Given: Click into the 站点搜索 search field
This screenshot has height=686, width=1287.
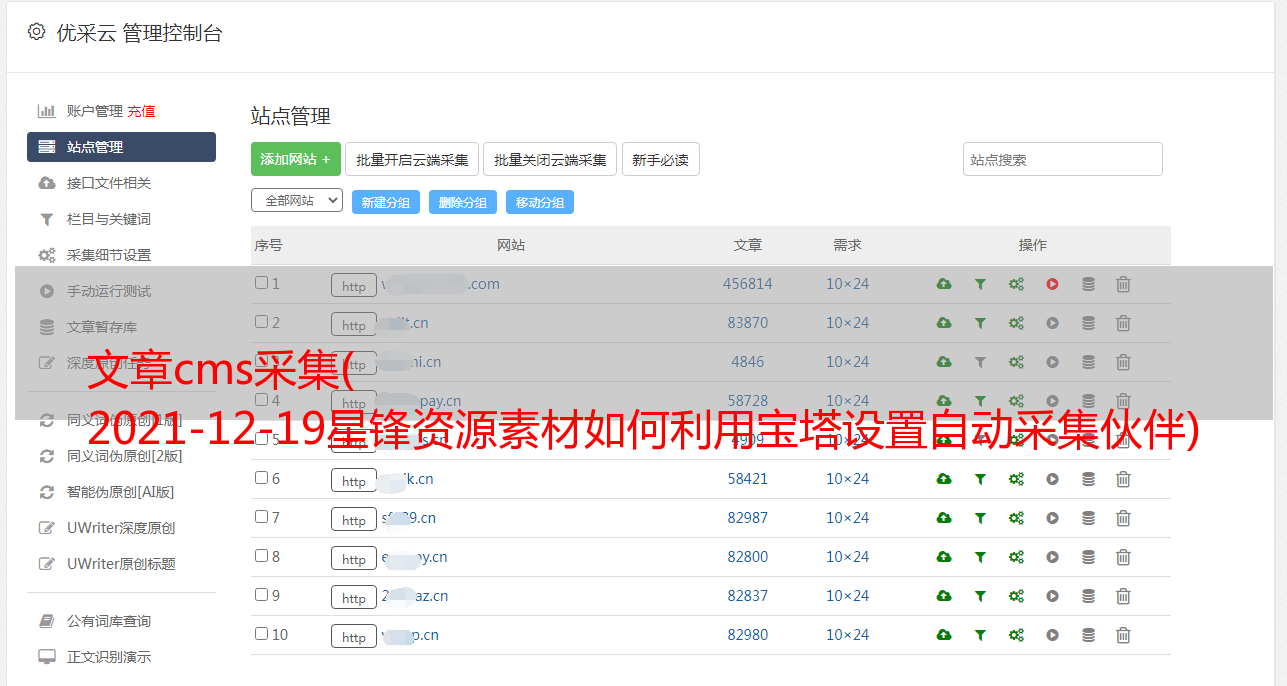Looking at the screenshot, I should 1063,159.
